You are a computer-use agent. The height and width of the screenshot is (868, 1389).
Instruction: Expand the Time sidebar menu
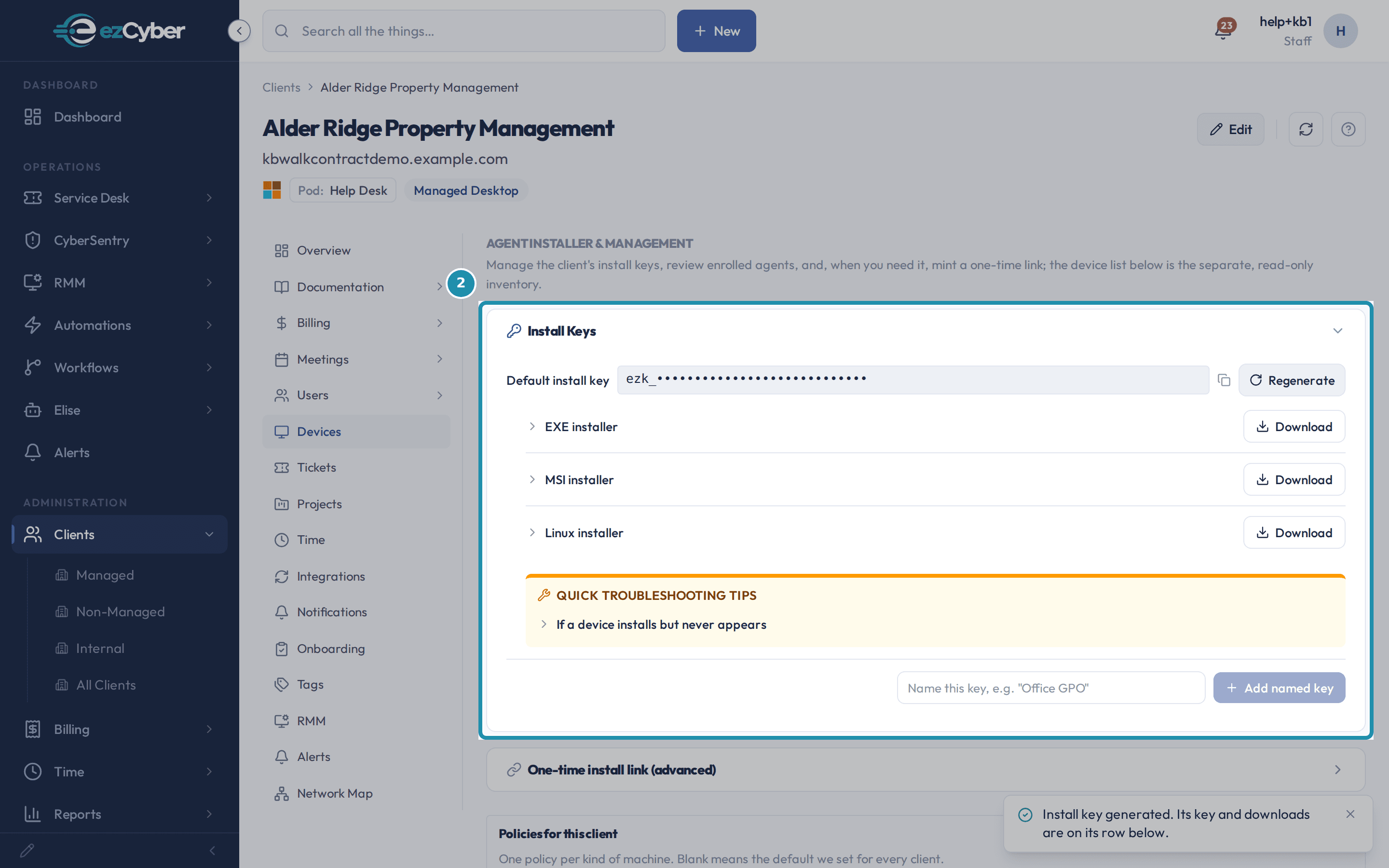[120, 772]
